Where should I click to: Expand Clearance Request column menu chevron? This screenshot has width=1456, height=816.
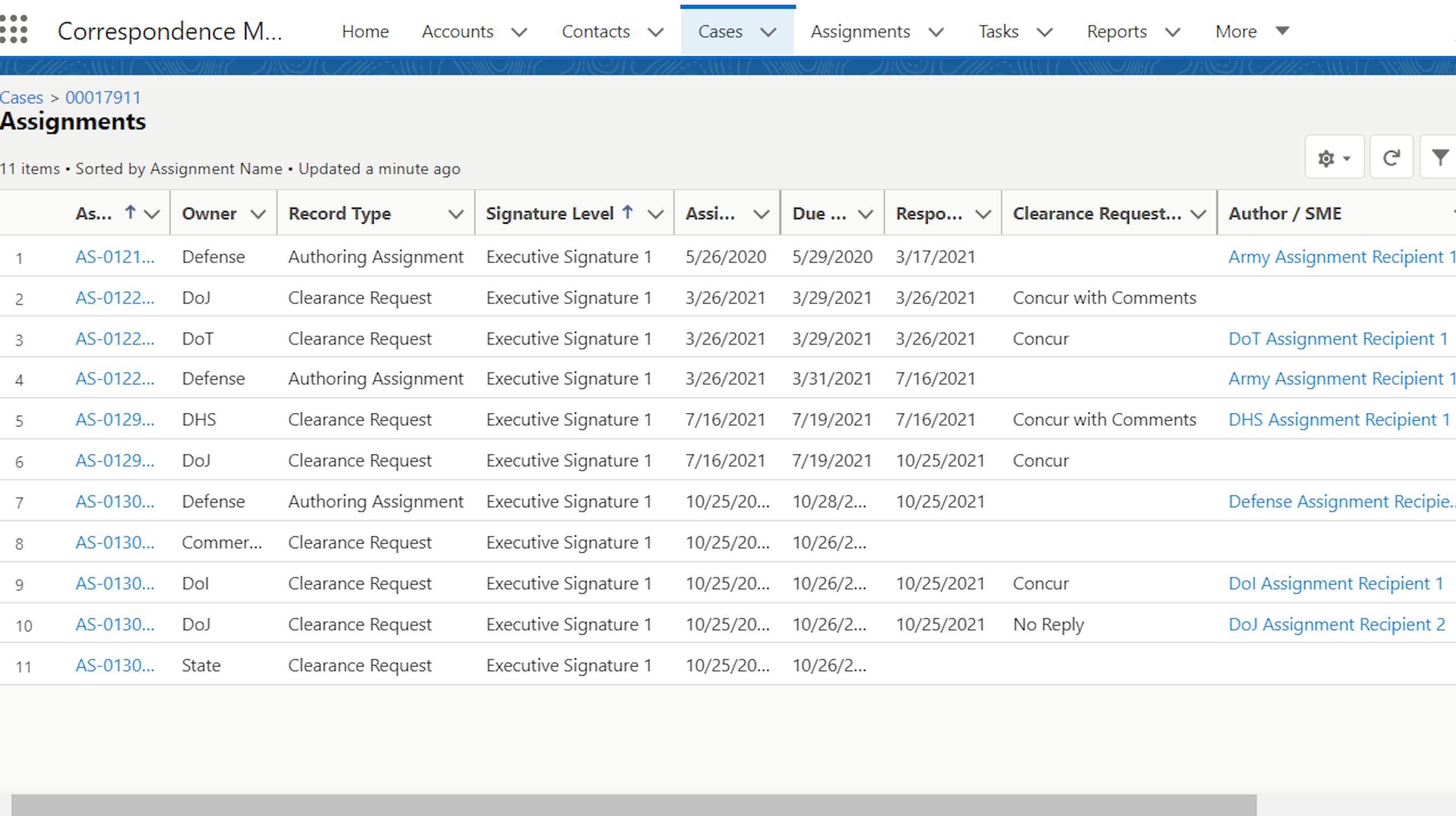(x=1198, y=214)
